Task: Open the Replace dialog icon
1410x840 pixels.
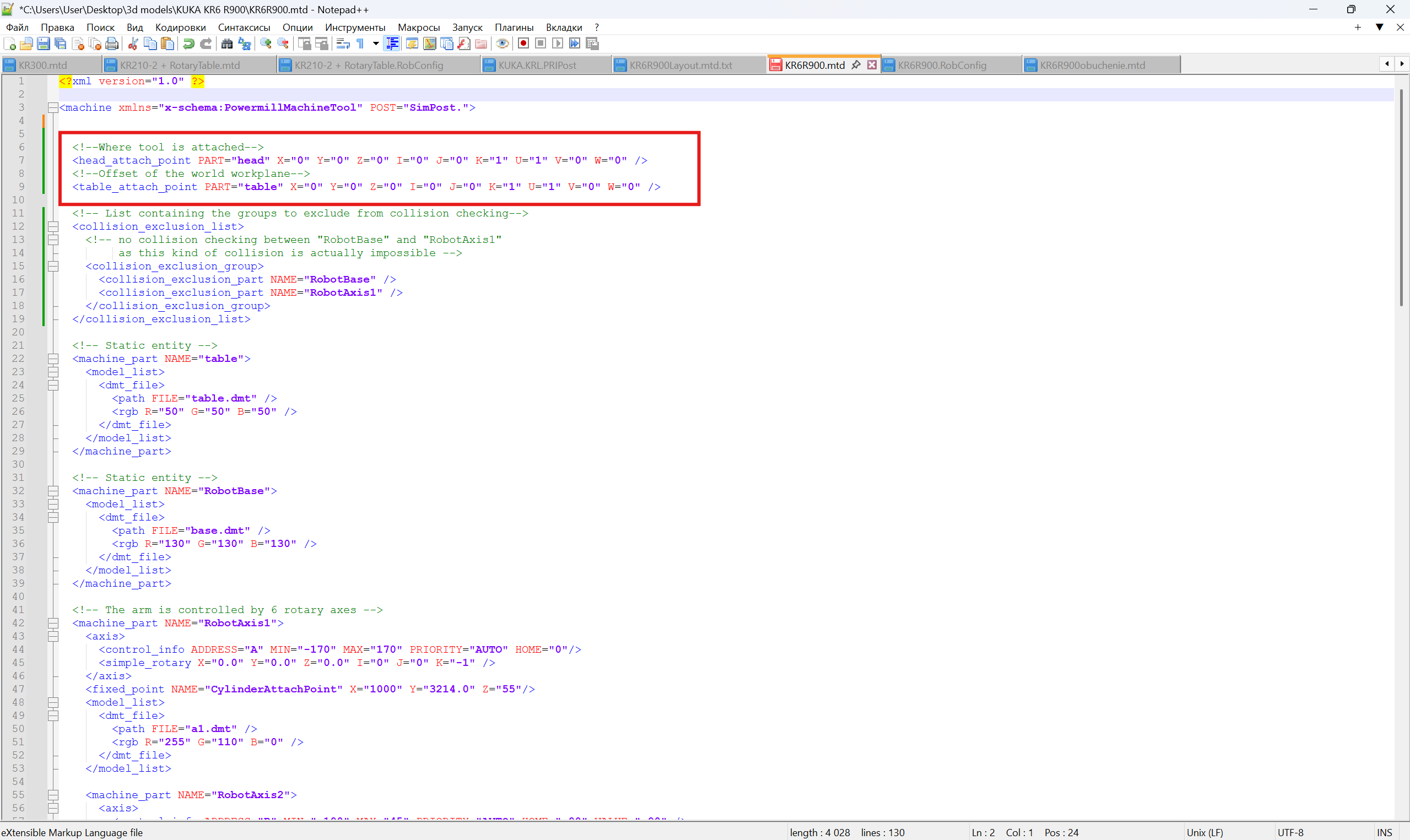Action: (x=244, y=44)
